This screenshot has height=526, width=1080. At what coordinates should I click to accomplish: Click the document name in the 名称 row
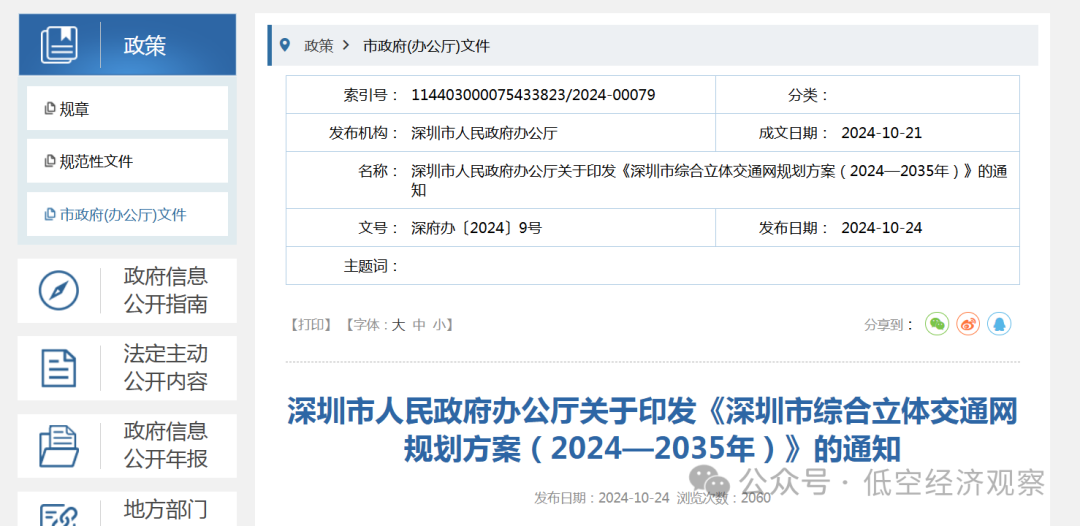pos(709,180)
